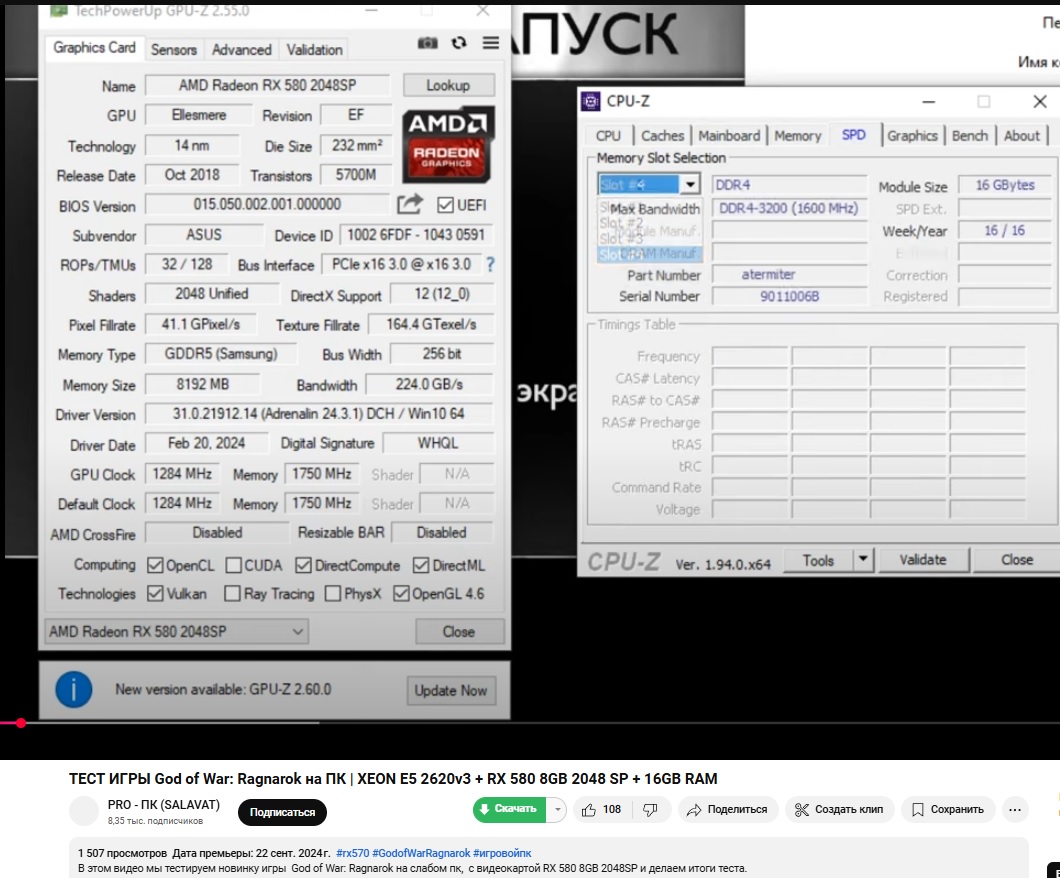Screen dimensions: 1060x878
Task: Open the #rx570 hashtag link
Action: [x=353, y=853]
